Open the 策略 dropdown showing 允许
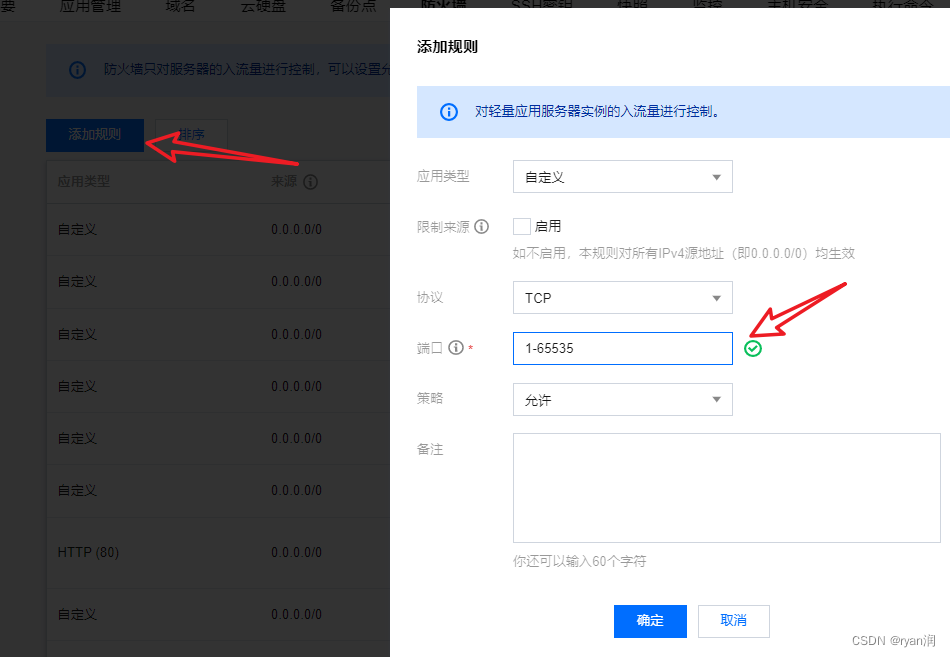 622,399
